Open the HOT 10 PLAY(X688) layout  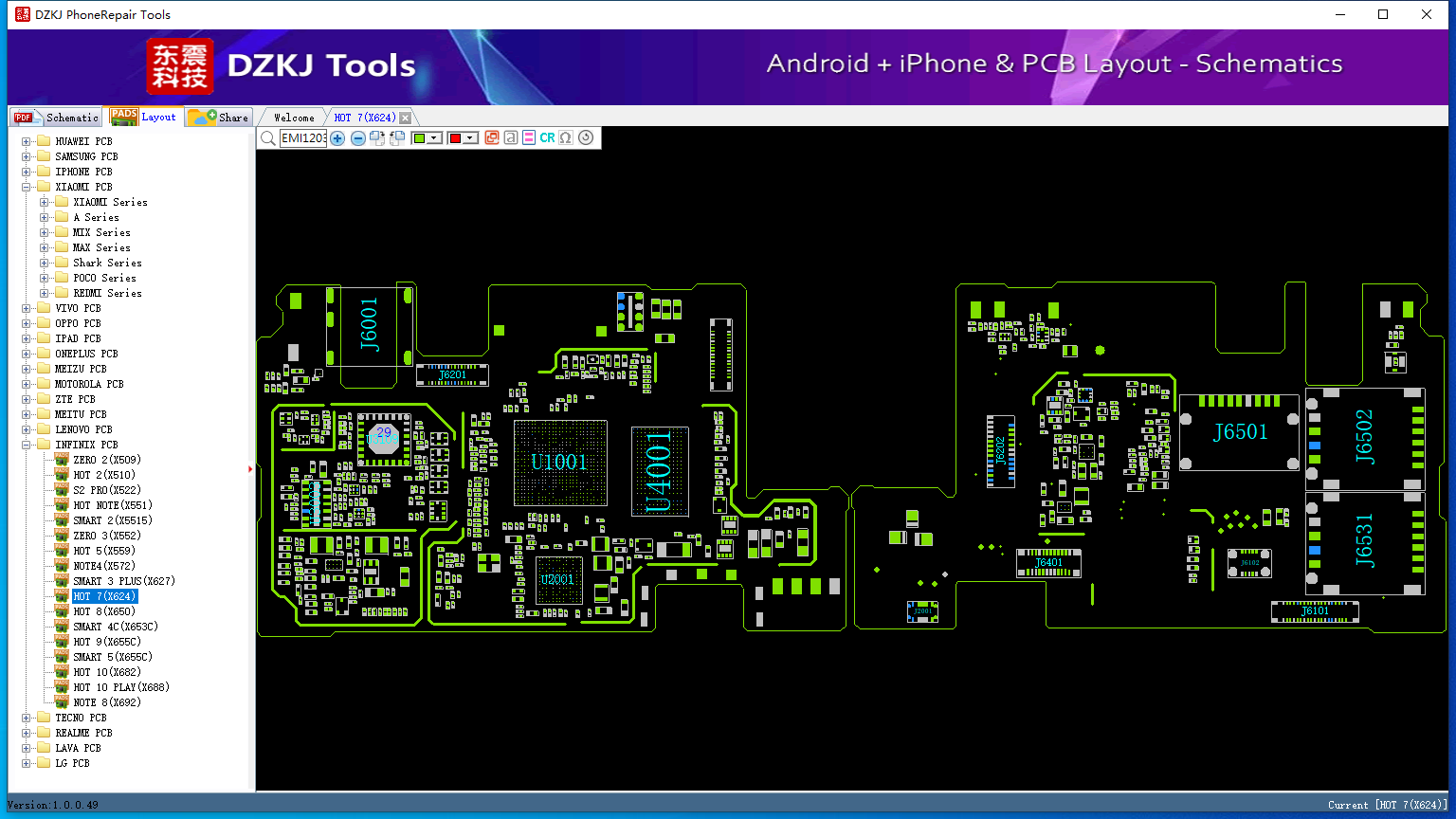coord(120,687)
